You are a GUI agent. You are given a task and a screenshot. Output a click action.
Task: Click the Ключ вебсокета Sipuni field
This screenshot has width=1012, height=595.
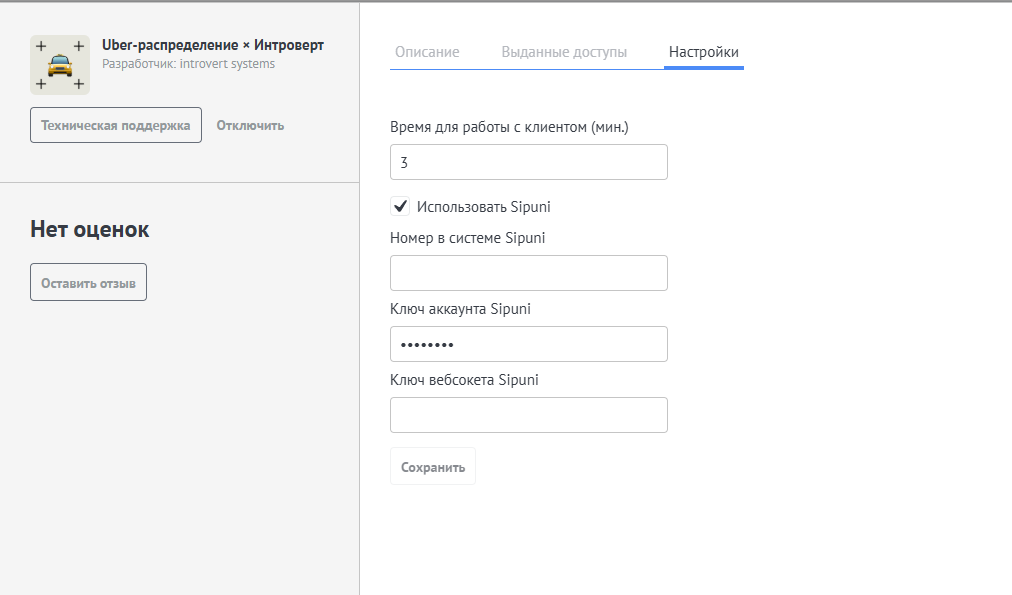pos(529,415)
